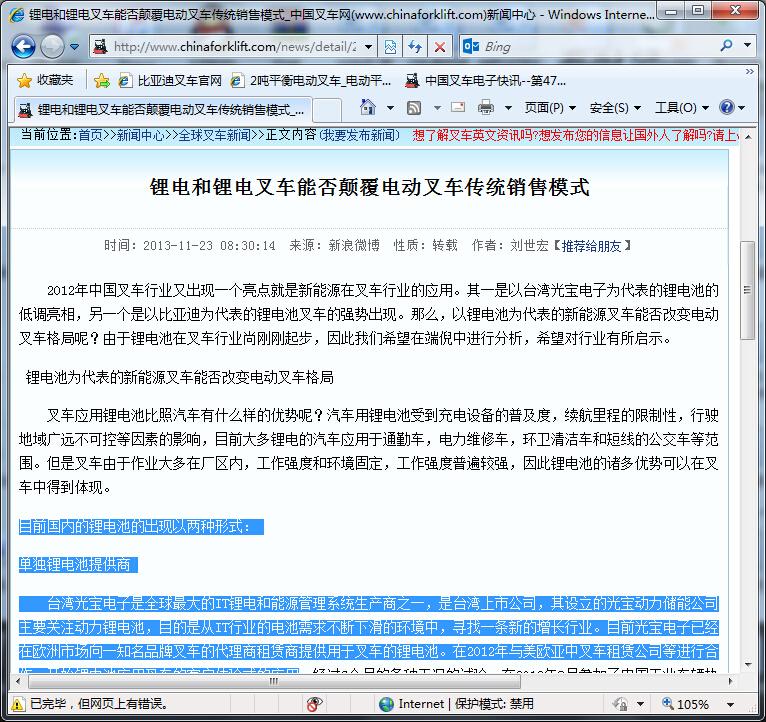This screenshot has width=766, height=722.
Task: Follow the 首页 breadcrumb link
Action: [91, 135]
